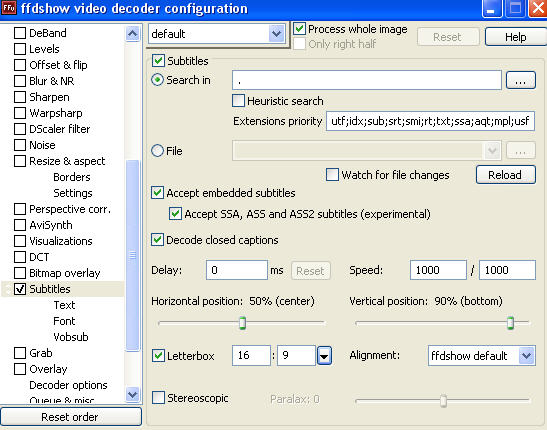Minimize the ffdshow configuration window

492,8
